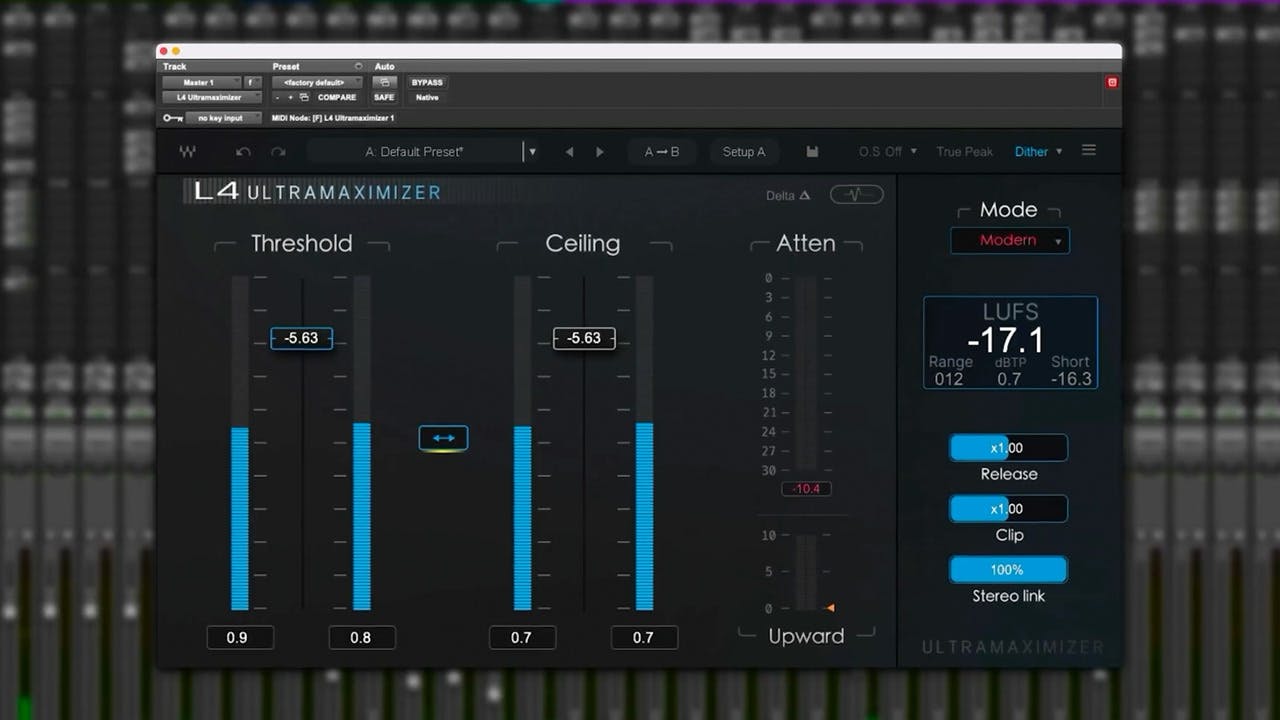Click the Threshold value field showing 0.9
Image resolution: width=1280 pixels, height=720 pixels.
[x=240, y=637]
